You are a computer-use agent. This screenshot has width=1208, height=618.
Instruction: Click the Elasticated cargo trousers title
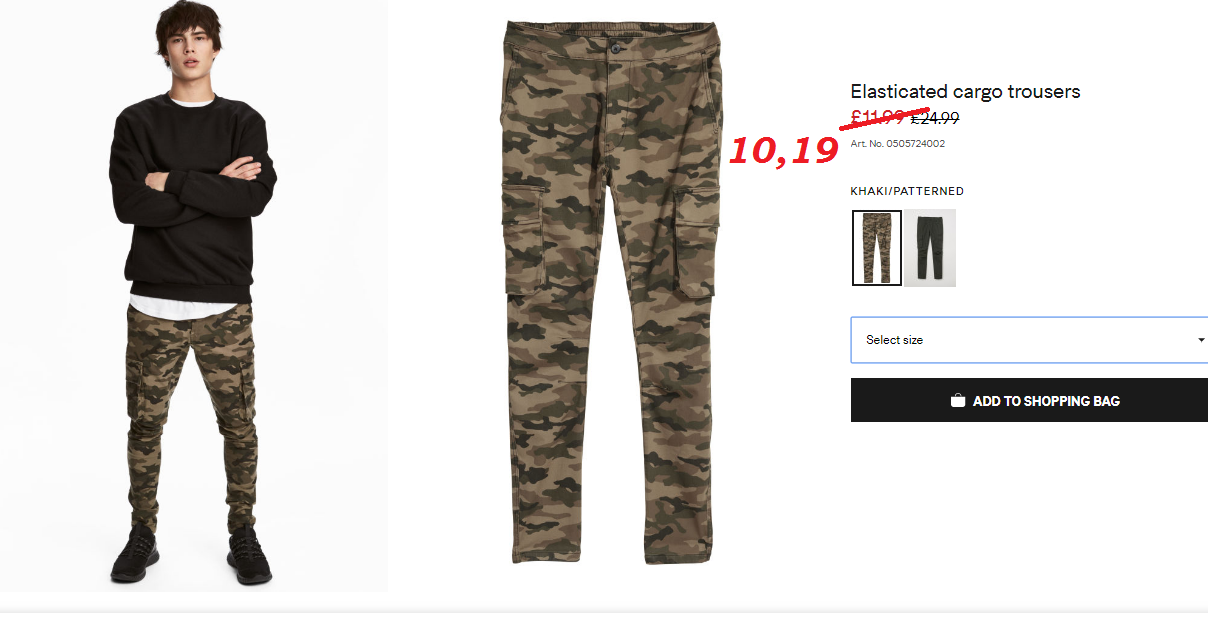(965, 92)
